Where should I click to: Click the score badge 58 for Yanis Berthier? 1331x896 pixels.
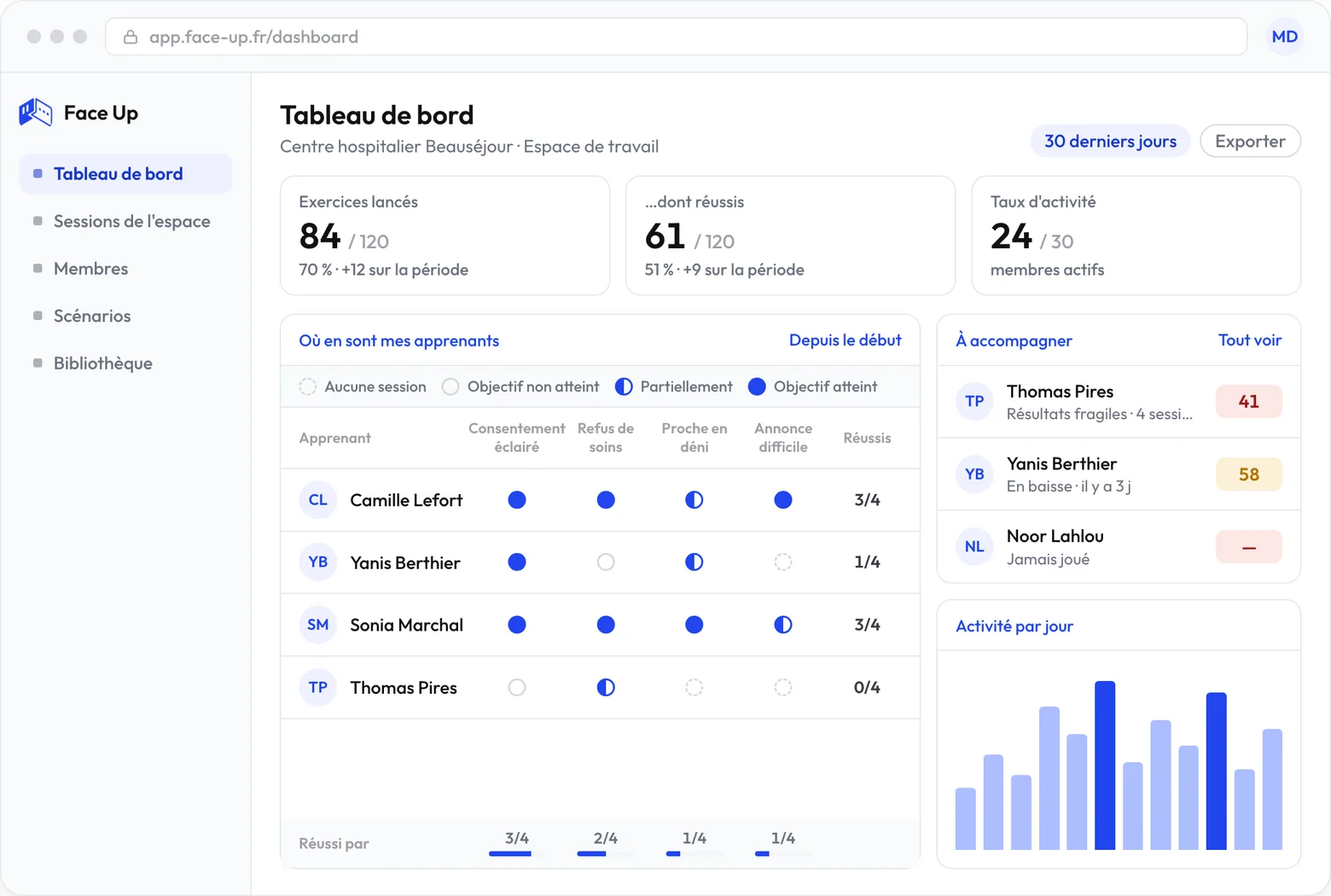pos(1249,474)
